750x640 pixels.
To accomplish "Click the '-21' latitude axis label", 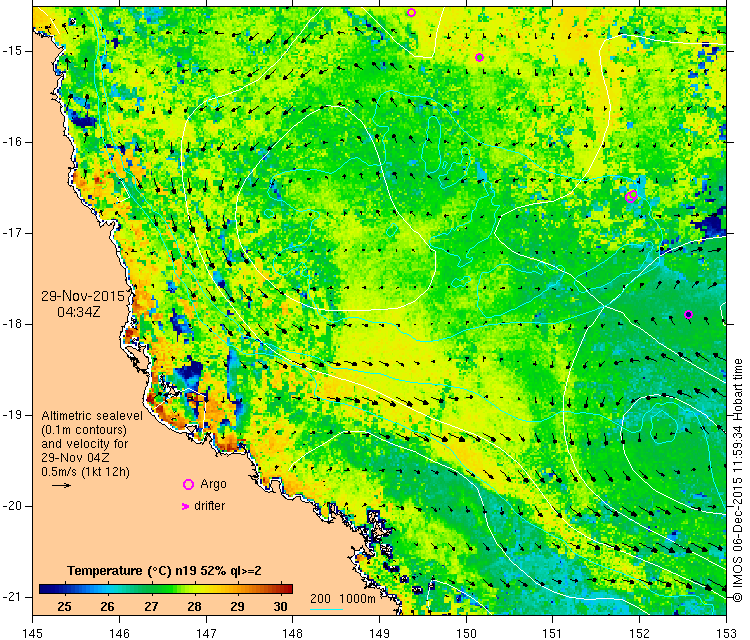I will click(11, 597).
